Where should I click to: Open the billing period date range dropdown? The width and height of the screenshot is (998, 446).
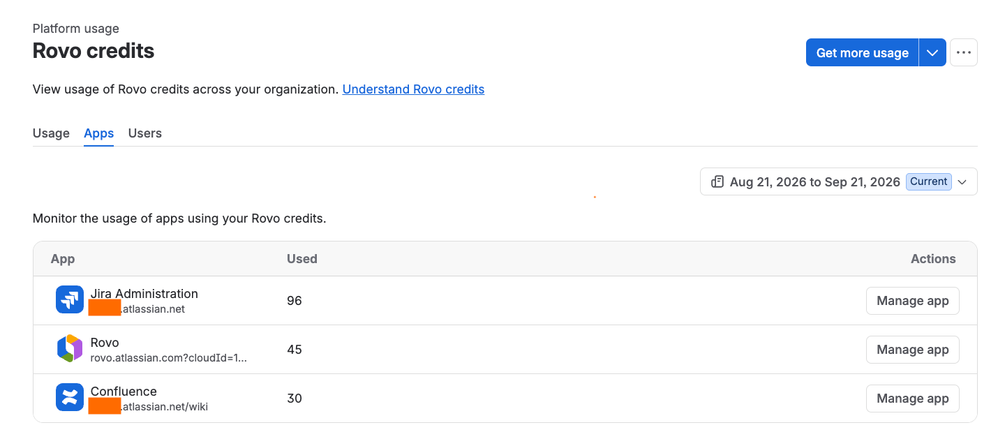(839, 182)
